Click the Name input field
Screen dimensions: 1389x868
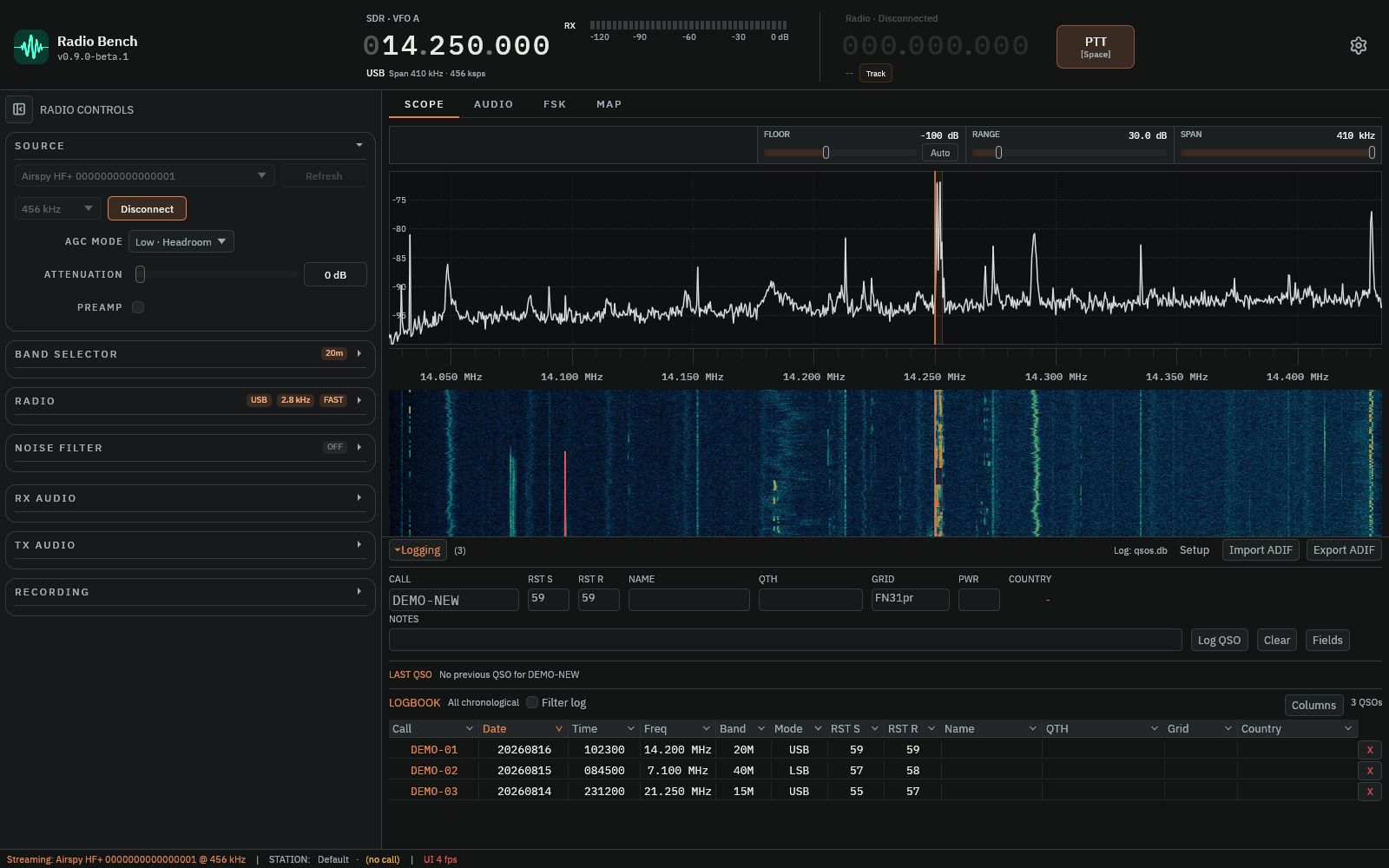[x=689, y=600]
